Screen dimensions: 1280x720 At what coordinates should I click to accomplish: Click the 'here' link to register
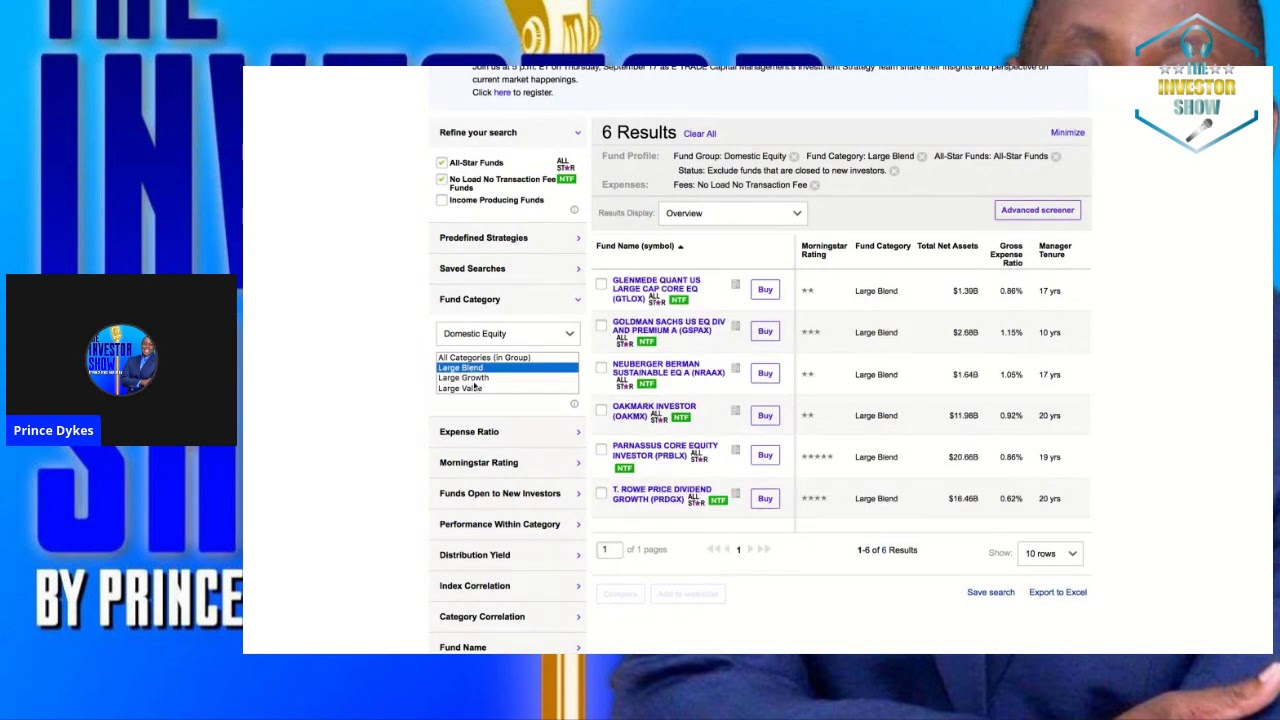click(502, 93)
